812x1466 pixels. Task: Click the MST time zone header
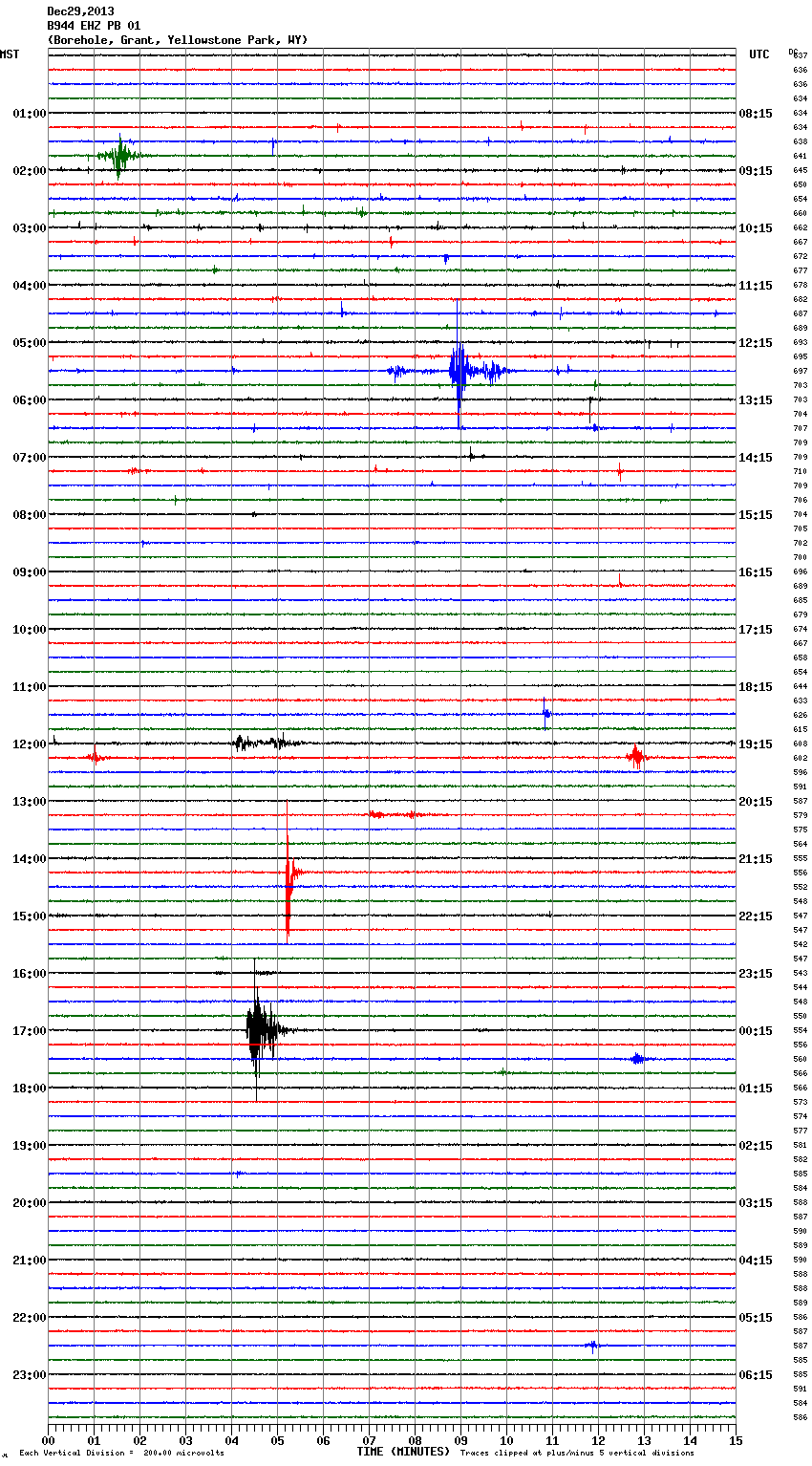[10, 54]
